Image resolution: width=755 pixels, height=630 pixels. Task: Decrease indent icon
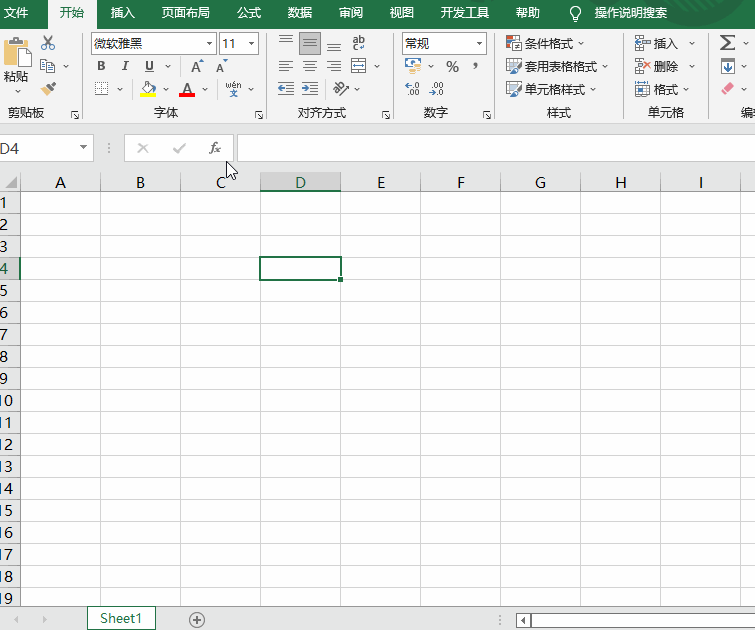286,89
